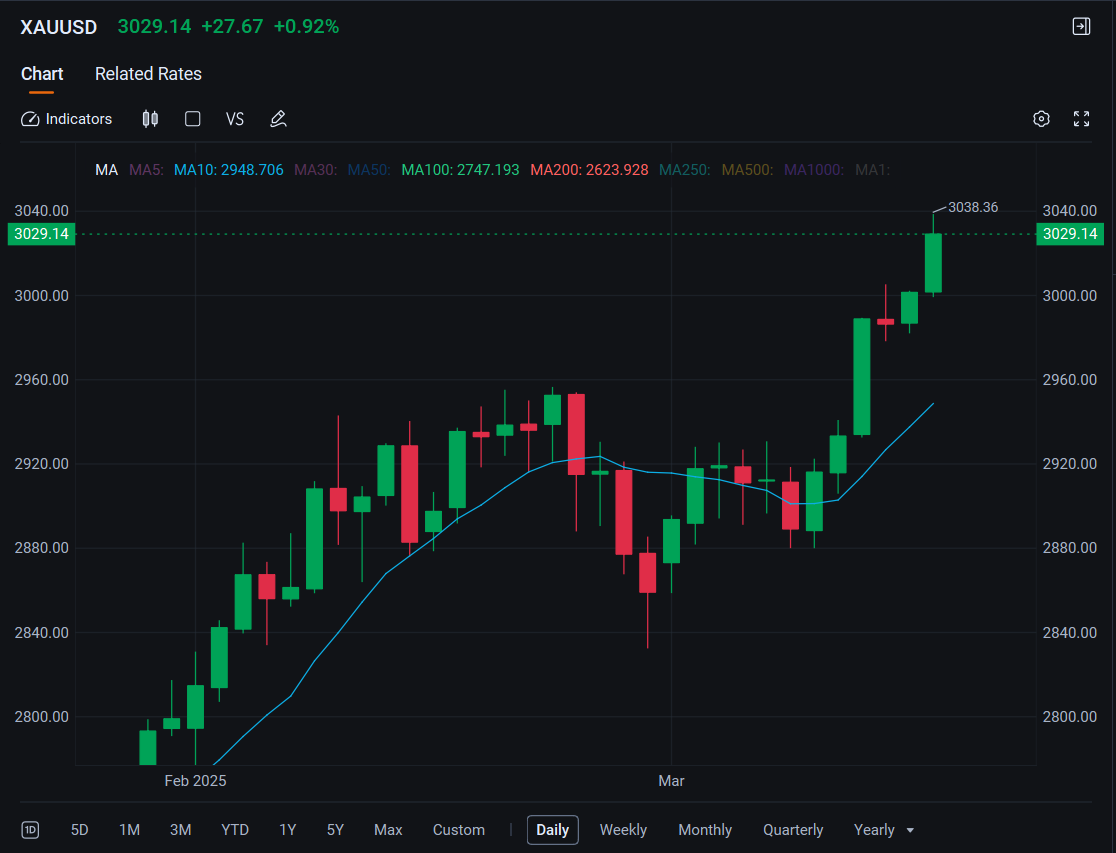Set range to 3M
1116x853 pixels.
coord(181,830)
